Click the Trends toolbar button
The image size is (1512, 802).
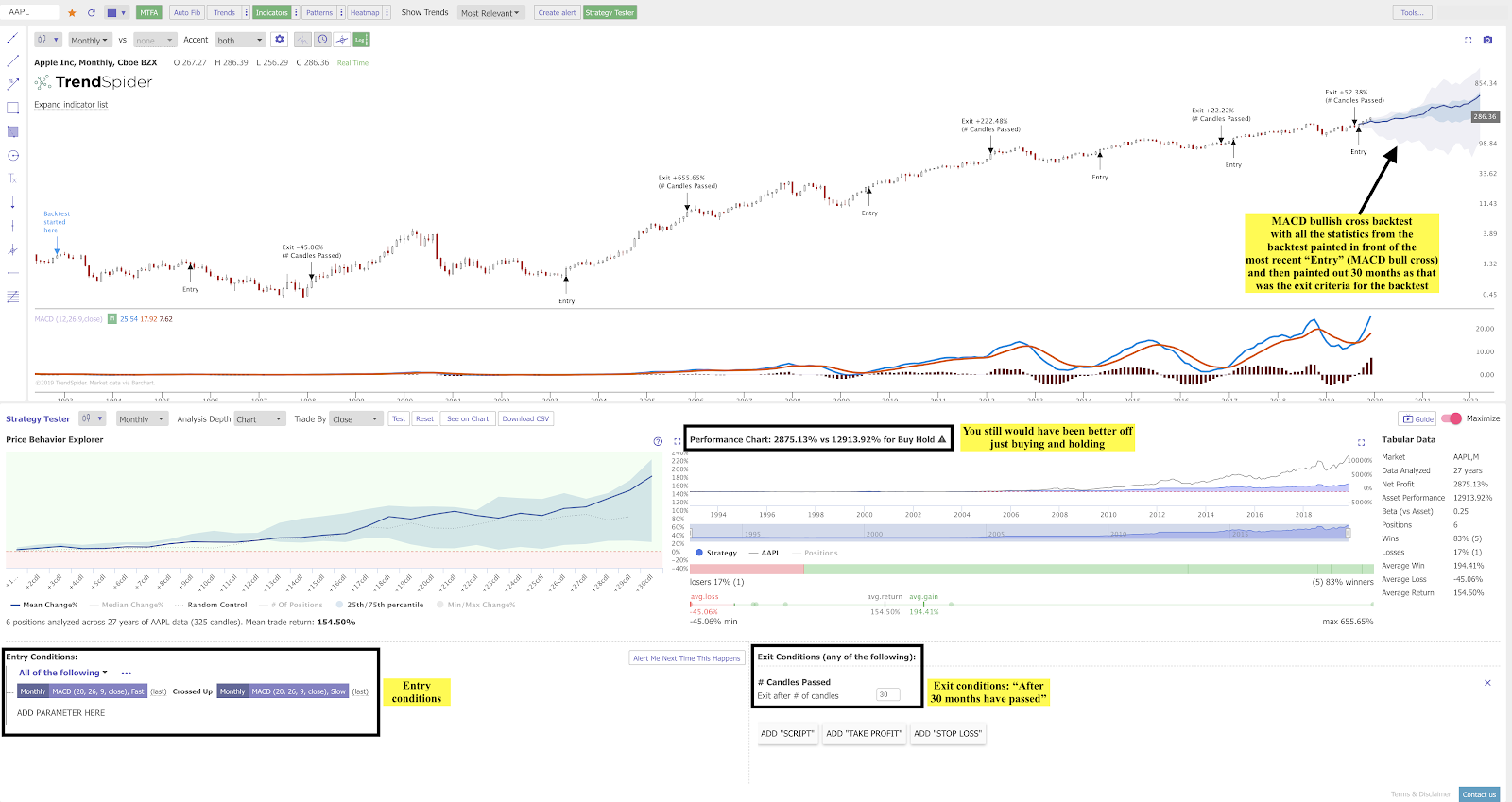point(224,12)
